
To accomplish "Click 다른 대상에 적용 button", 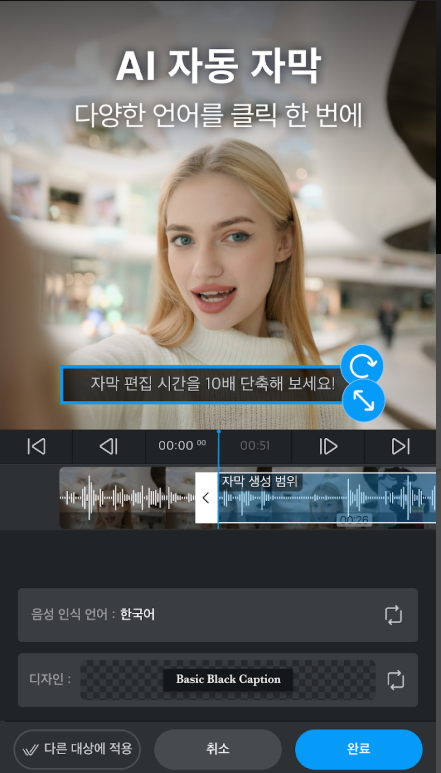I will (x=77, y=749).
